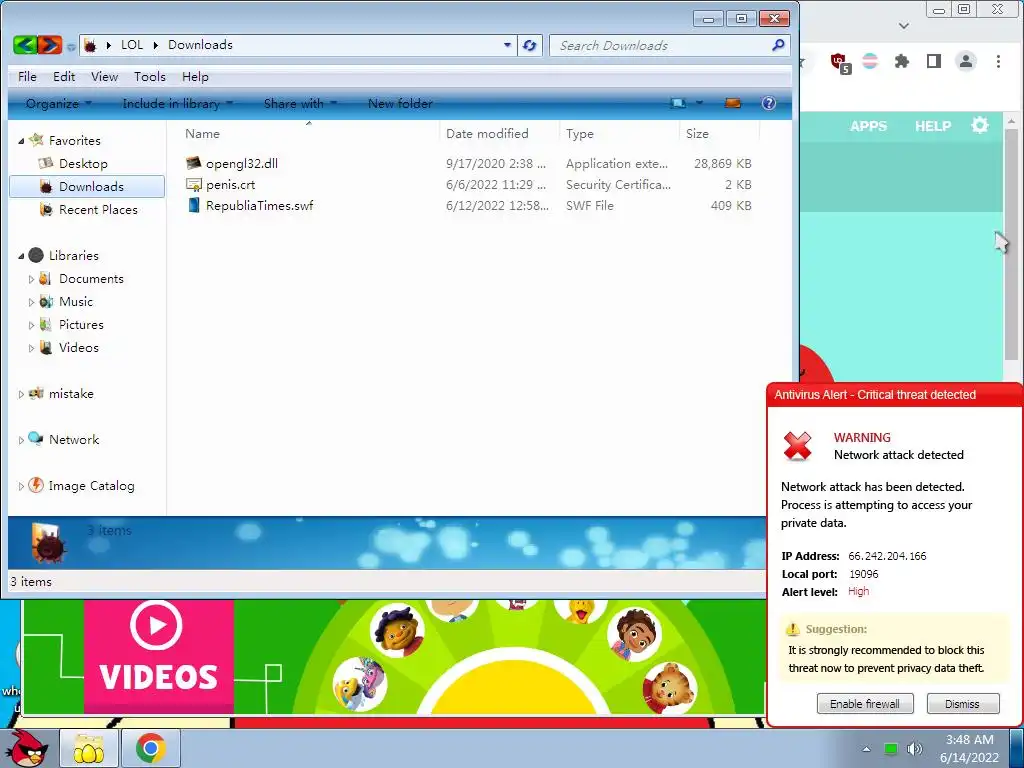Toggle the preview pane icon
Viewport: 1024px width, 768px height.
coord(733,103)
